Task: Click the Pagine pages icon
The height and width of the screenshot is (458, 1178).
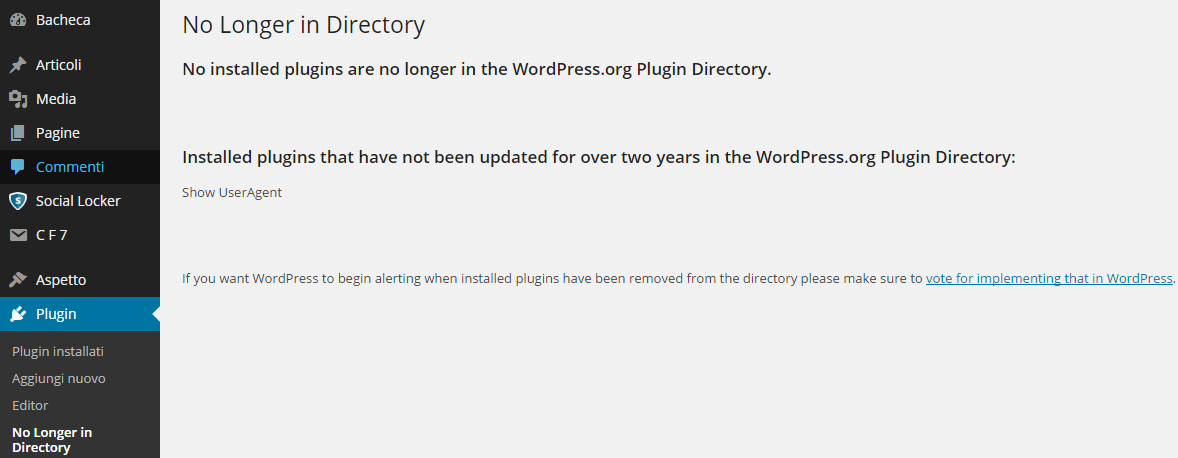Action: click(x=18, y=133)
